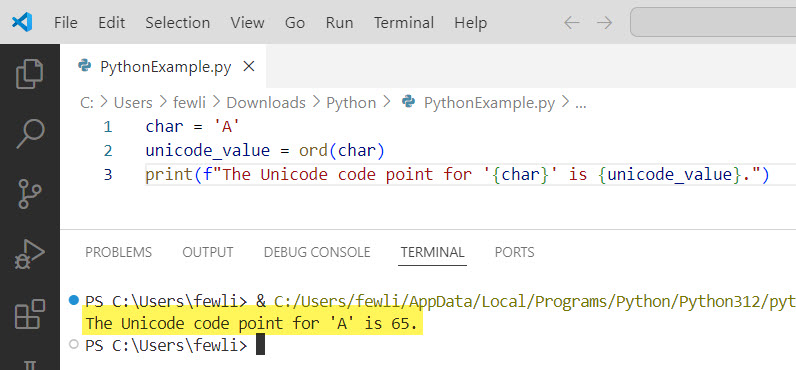Open the Selection menu
This screenshot has width=796, height=370.
point(178,23)
